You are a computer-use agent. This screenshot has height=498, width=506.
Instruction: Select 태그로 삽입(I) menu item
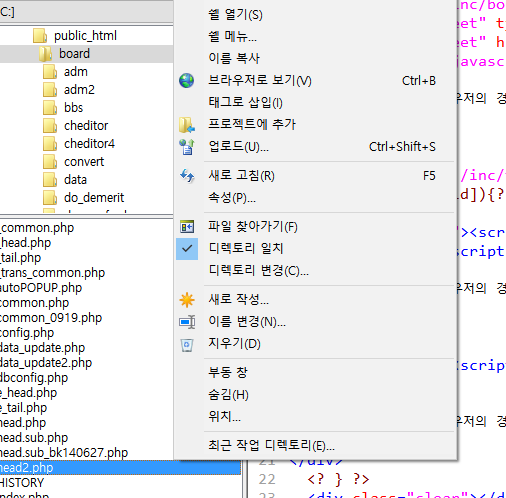245,103
